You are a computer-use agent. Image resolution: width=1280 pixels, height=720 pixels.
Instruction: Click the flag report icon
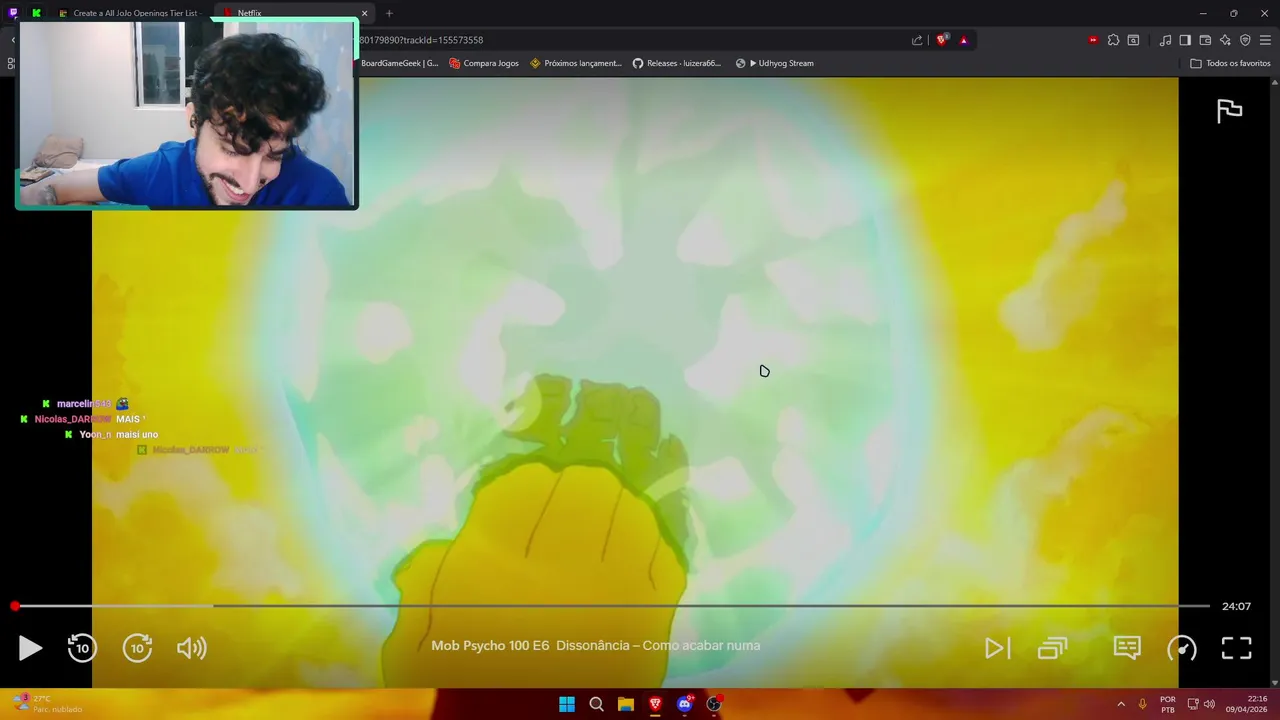tap(1229, 111)
